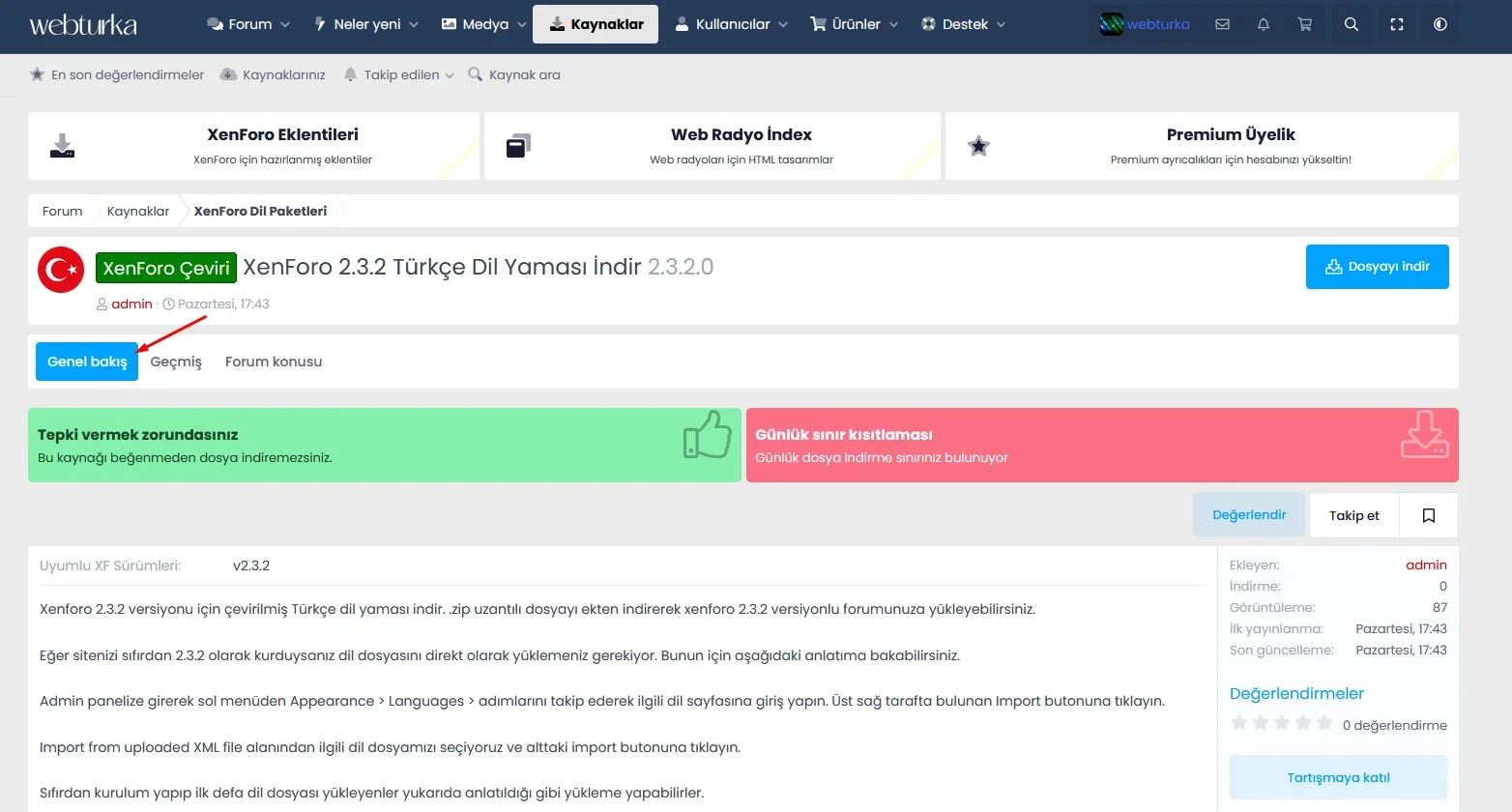
Task: Go to Forum breadcrumb
Action: [63, 211]
